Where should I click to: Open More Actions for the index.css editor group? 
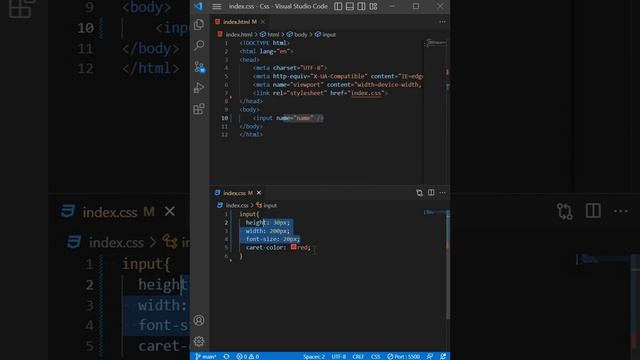[x=442, y=193]
